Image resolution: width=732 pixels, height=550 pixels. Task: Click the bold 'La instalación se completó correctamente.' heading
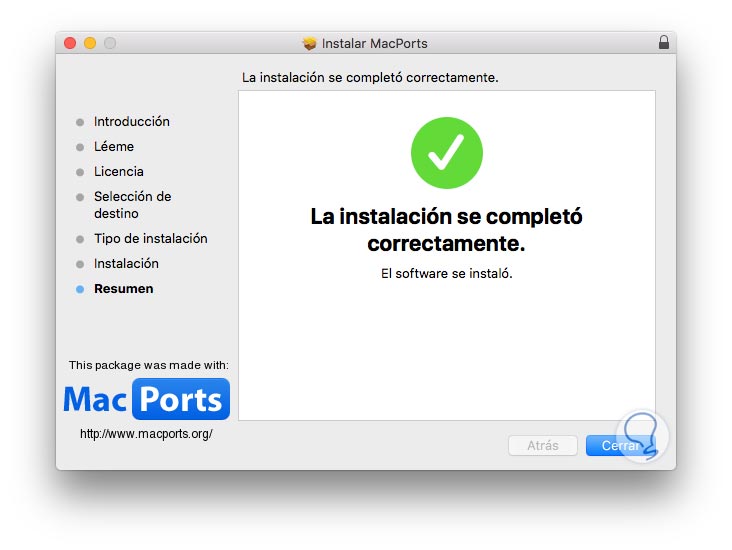pos(446,230)
